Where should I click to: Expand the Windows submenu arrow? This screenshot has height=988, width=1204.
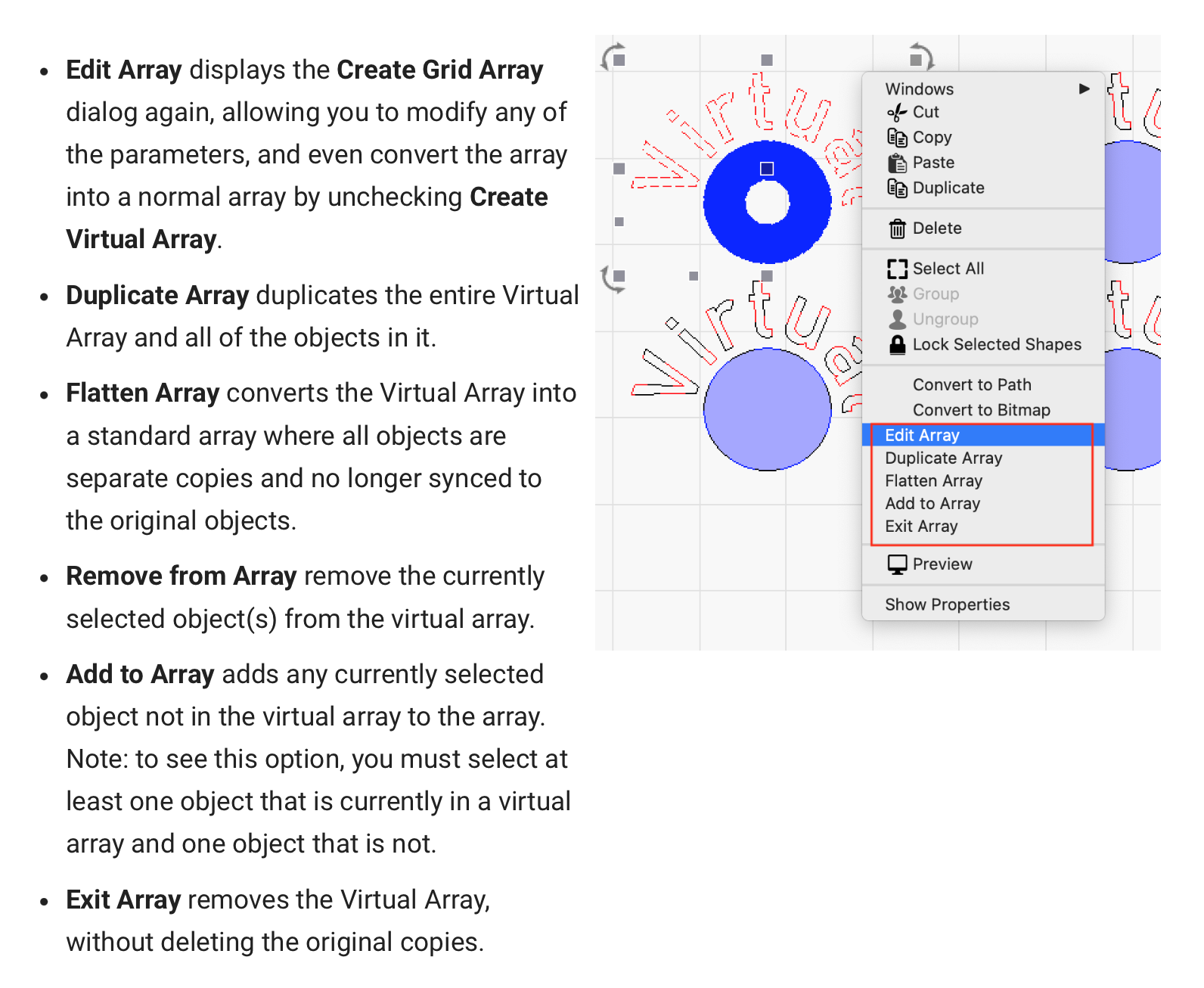(1085, 89)
